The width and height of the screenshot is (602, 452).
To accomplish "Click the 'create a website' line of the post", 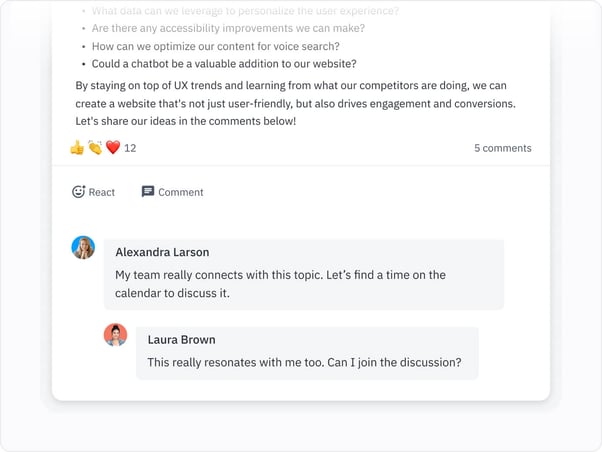I will click(295, 104).
